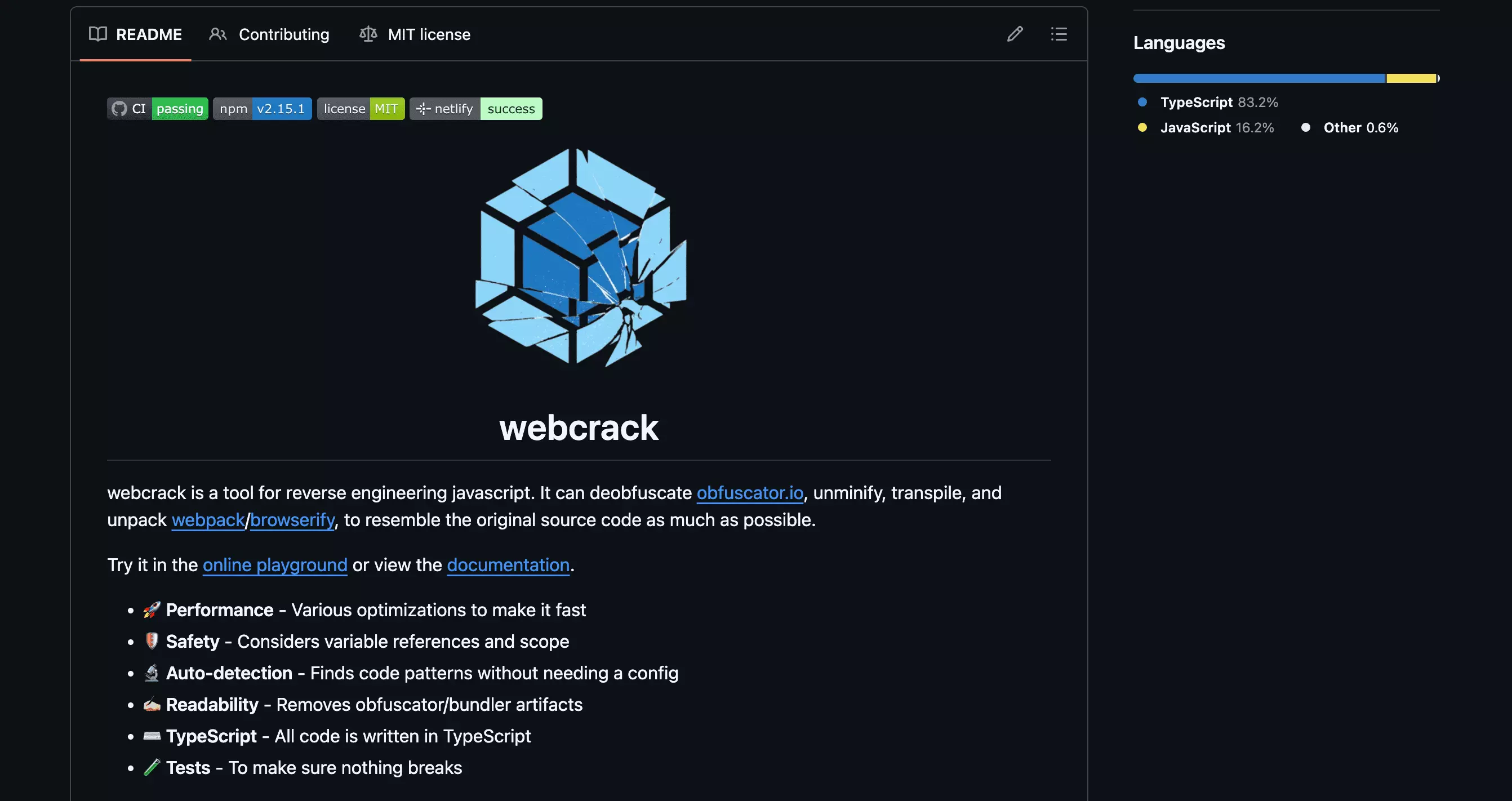This screenshot has width=1512, height=801.
Task: Switch to the Contributing tab
Action: tap(284, 34)
